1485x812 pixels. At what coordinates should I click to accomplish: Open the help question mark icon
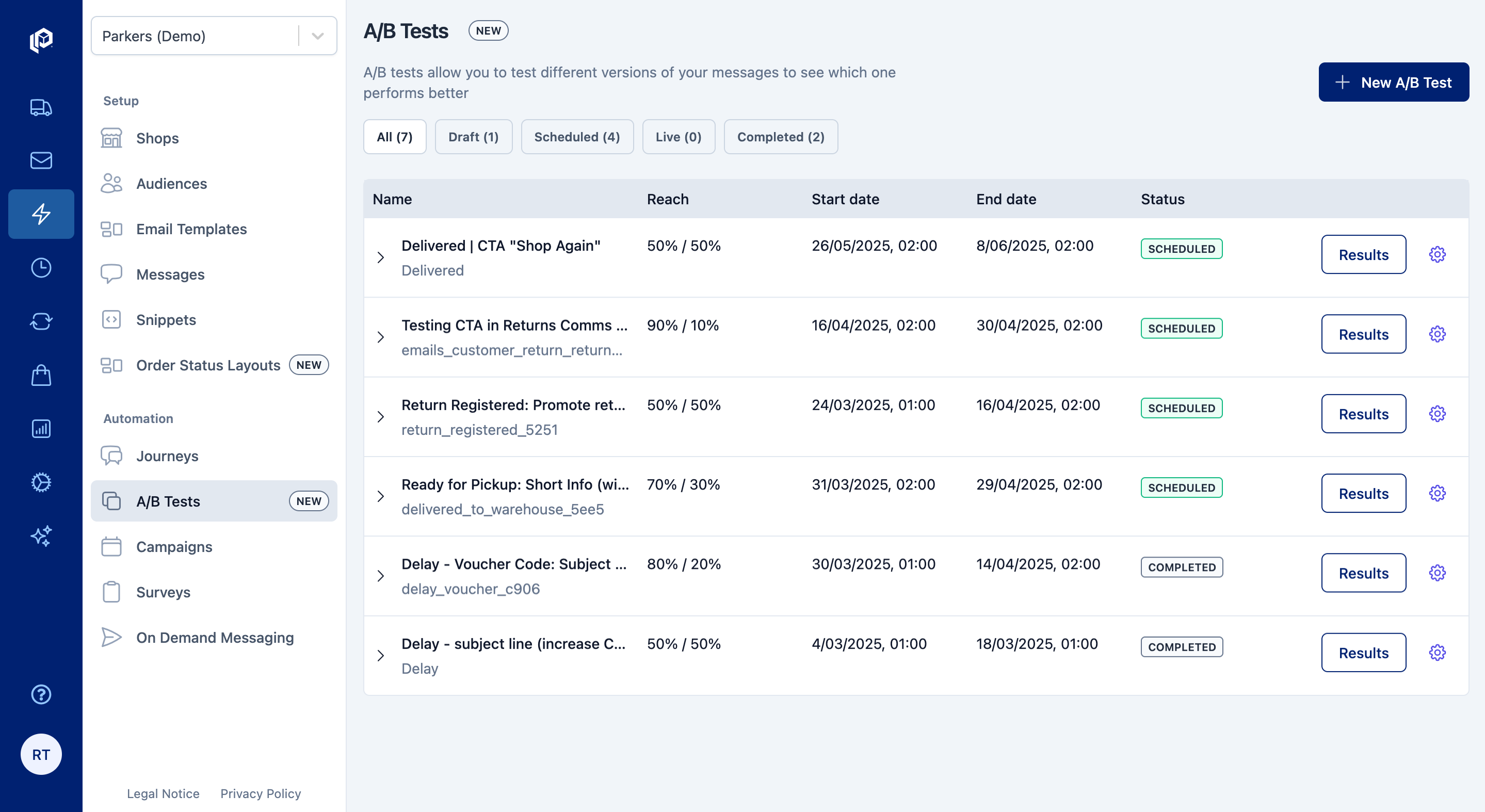point(41,694)
